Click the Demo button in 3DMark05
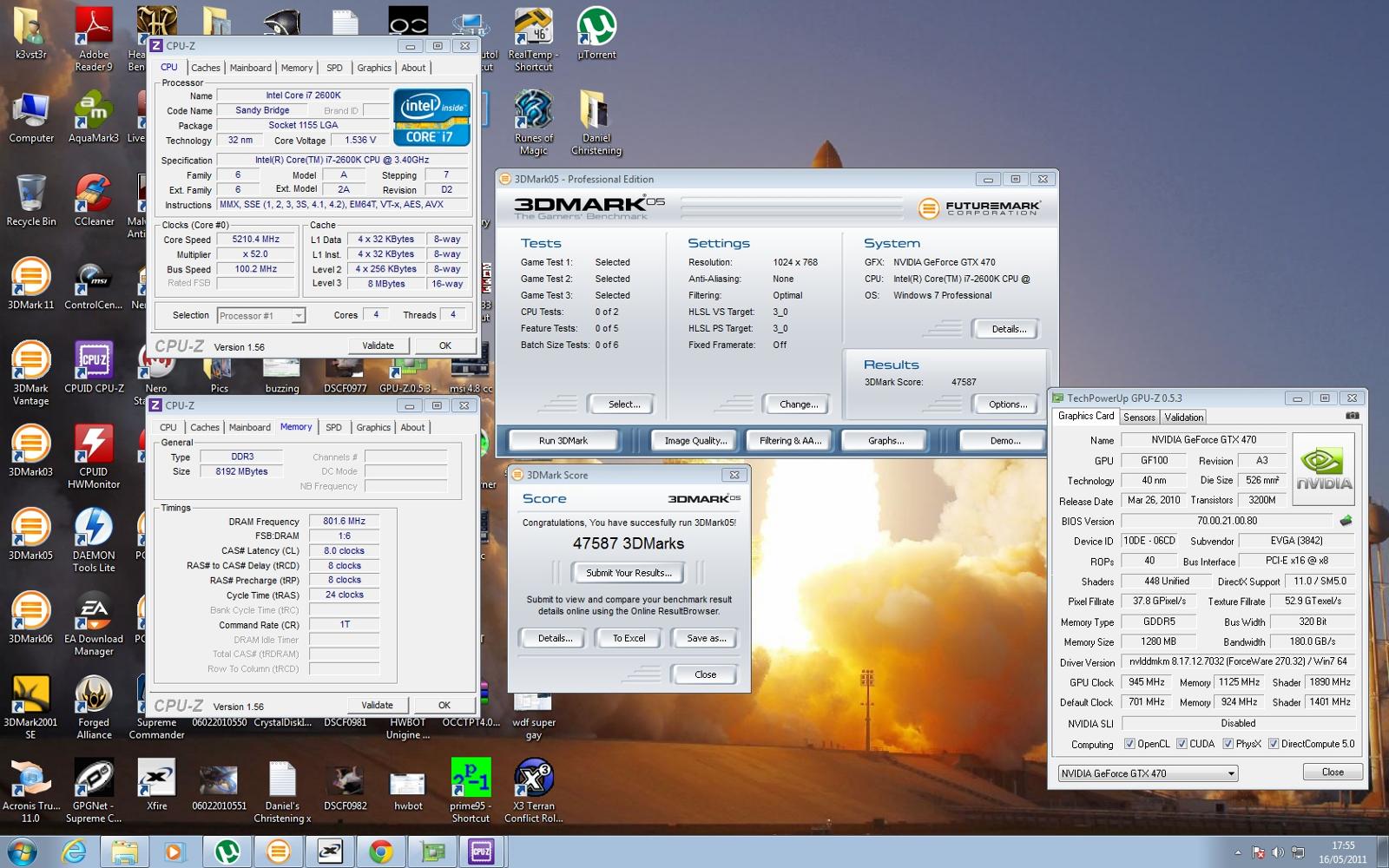The image size is (1389, 868). tap(1005, 441)
